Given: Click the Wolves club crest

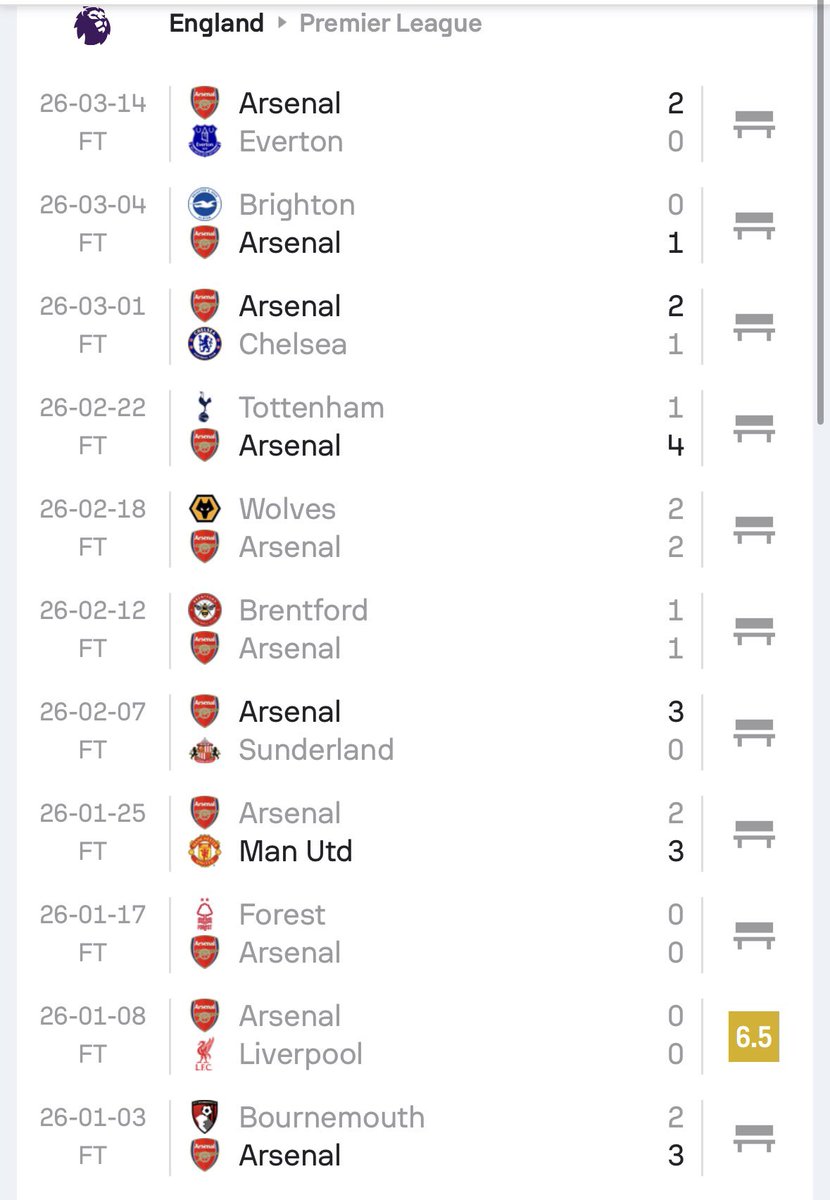Looking at the screenshot, I should tap(205, 509).
